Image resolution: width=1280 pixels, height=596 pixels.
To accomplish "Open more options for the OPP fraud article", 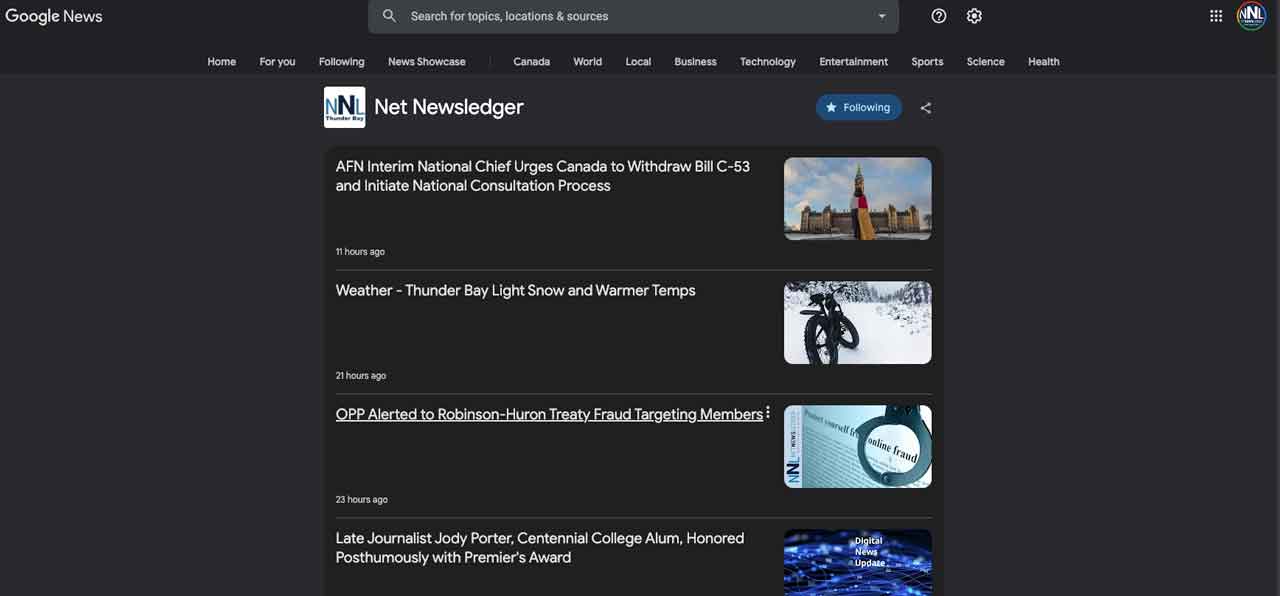I will coord(768,413).
